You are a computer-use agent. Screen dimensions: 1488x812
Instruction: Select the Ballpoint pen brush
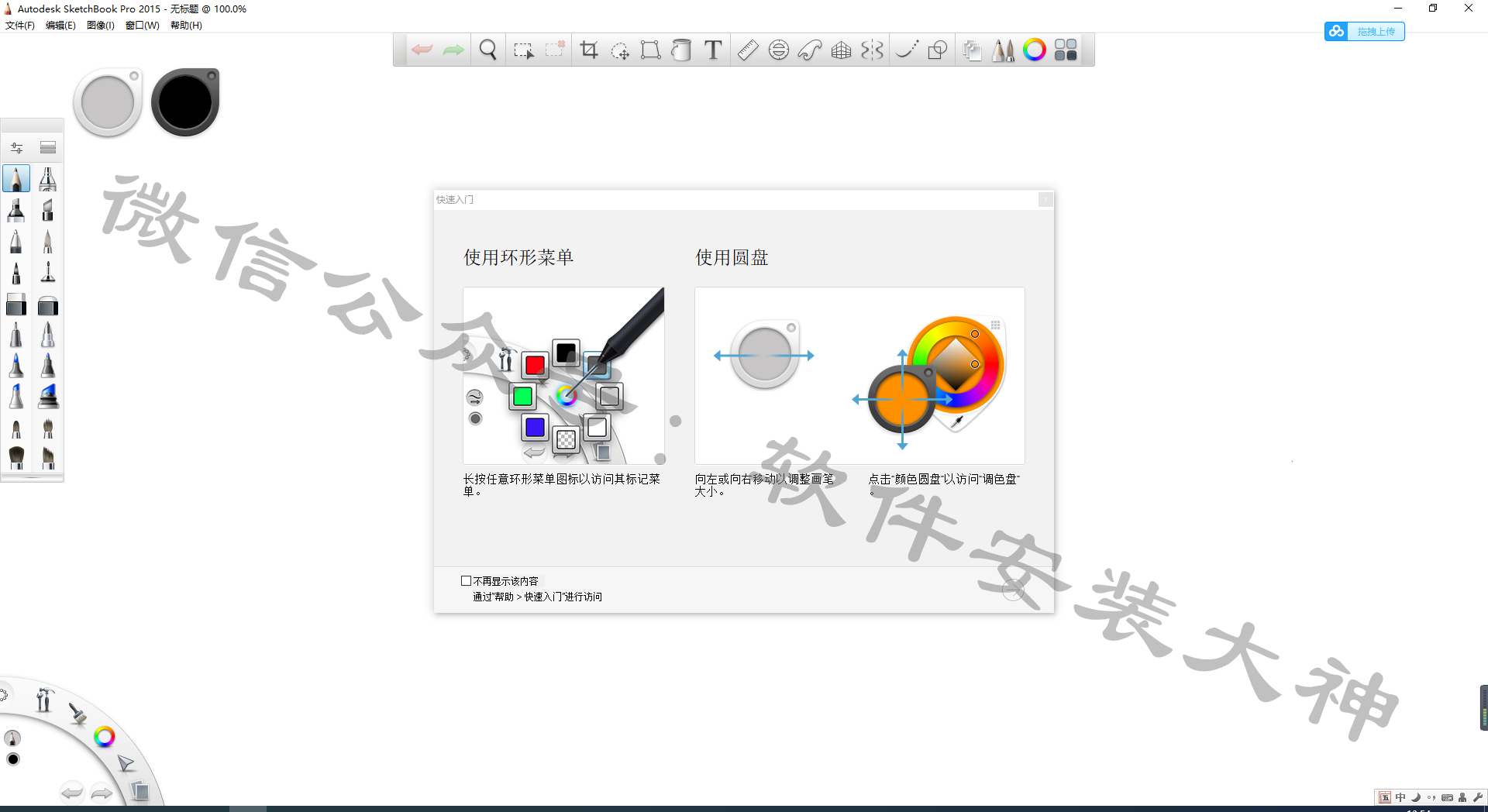point(16,241)
